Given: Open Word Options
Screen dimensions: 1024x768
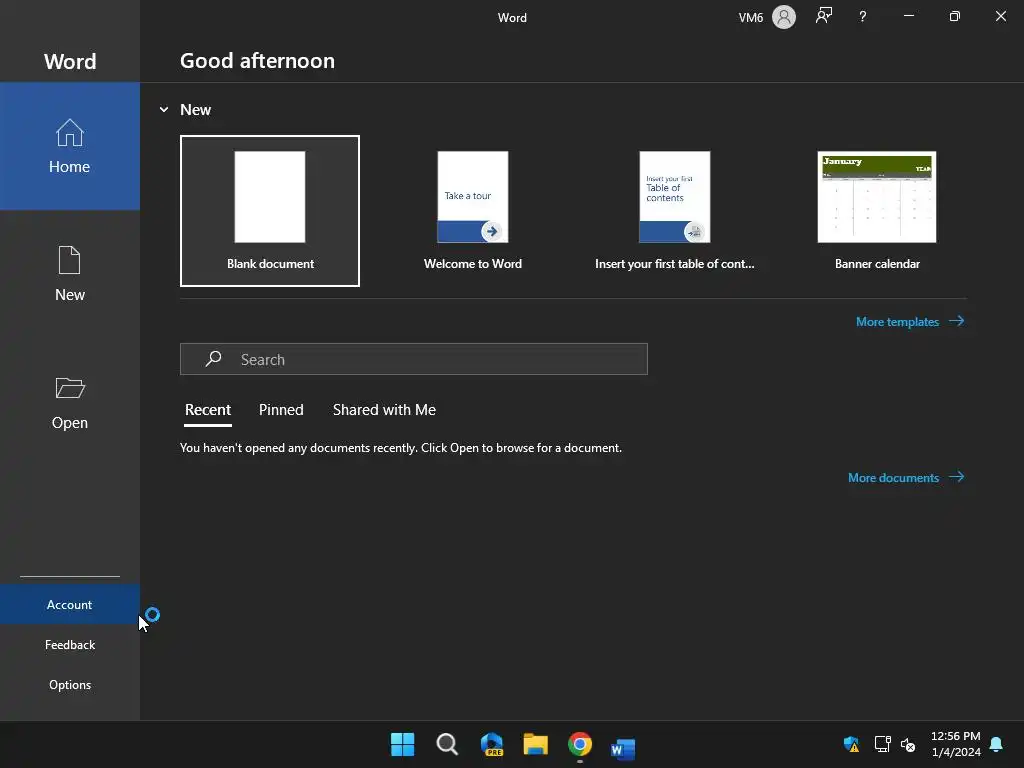Looking at the screenshot, I should 70,684.
